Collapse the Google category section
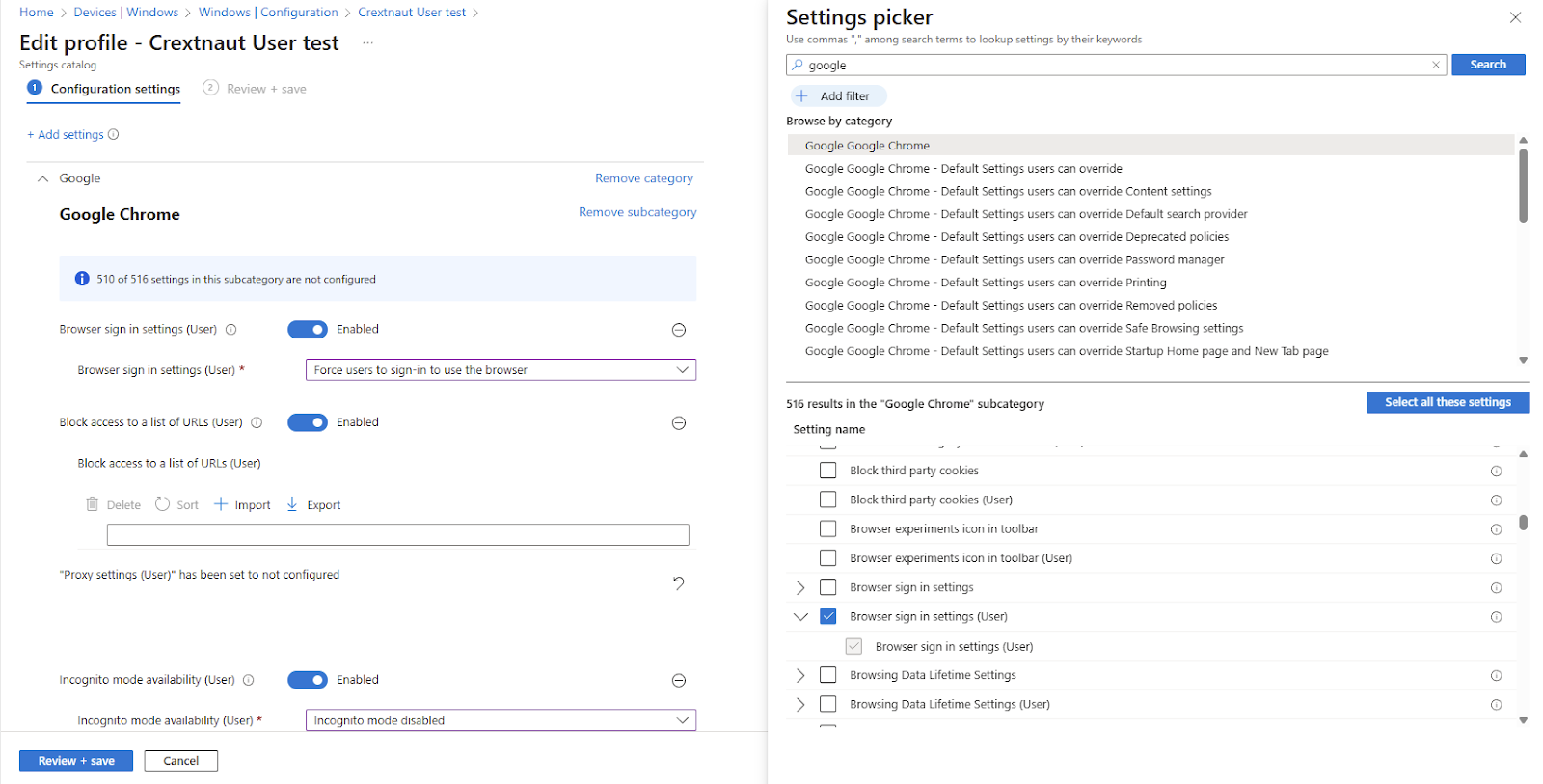This screenshot has height=784, width=1543. (x=42, y=178)
